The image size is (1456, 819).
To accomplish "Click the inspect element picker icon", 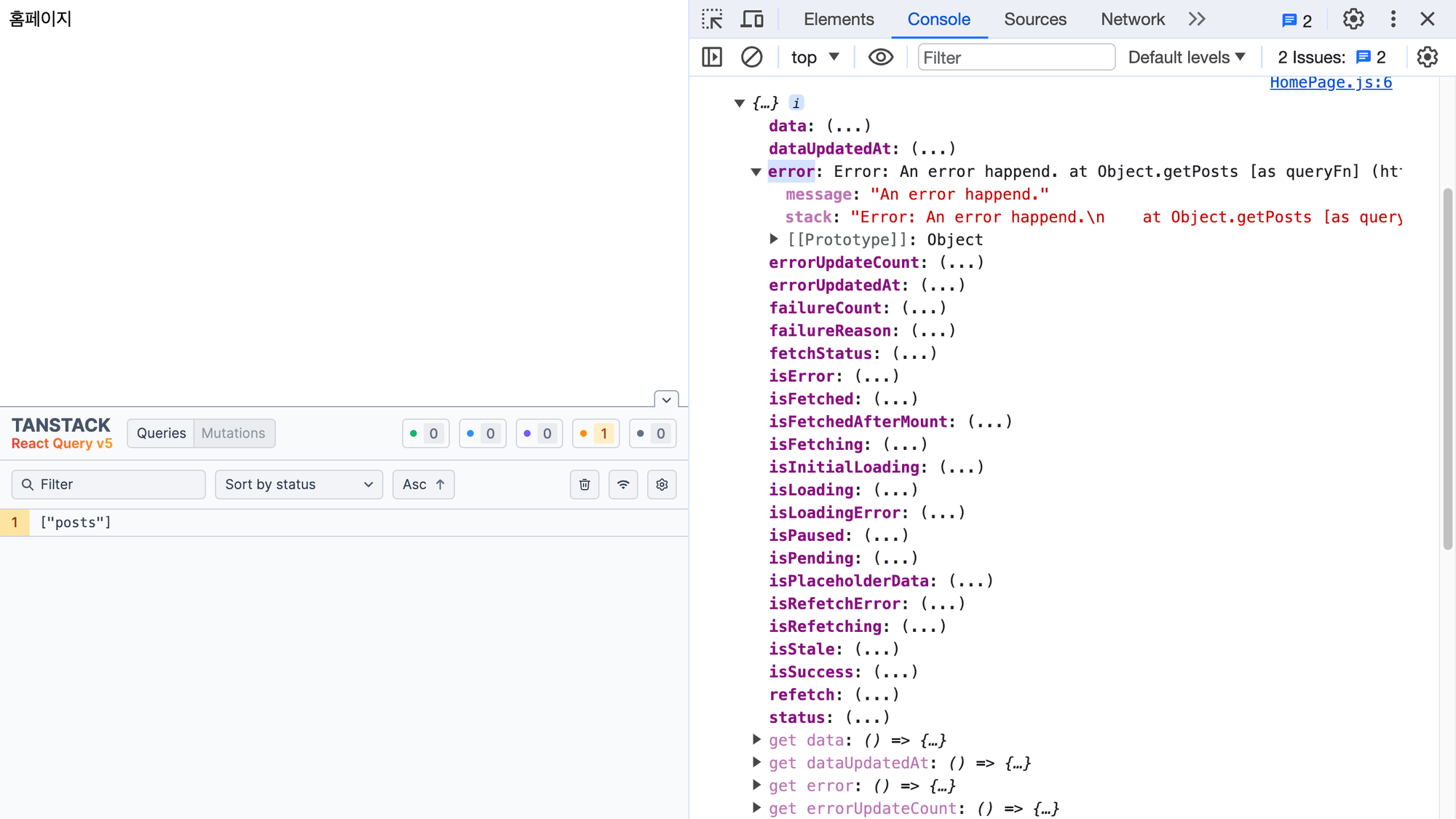I will [712, 20].
